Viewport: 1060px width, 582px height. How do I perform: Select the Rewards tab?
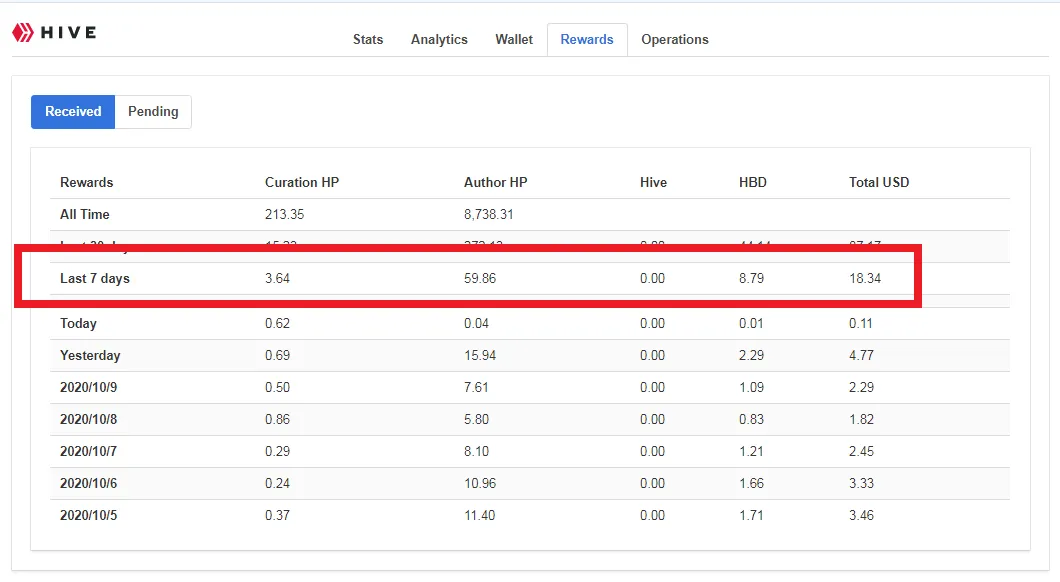(587, 39)
